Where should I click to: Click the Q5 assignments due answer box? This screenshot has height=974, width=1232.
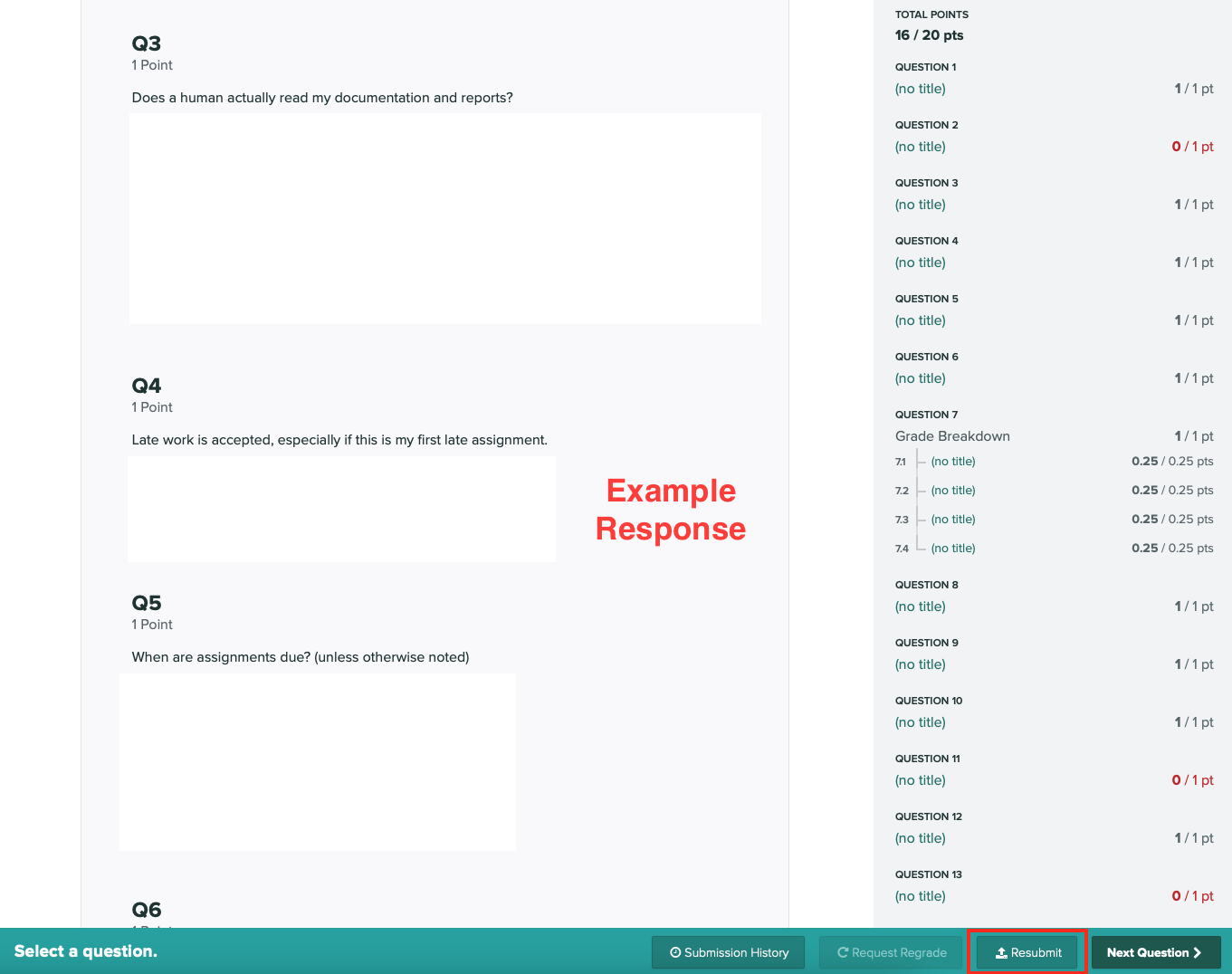pos(317,761)
